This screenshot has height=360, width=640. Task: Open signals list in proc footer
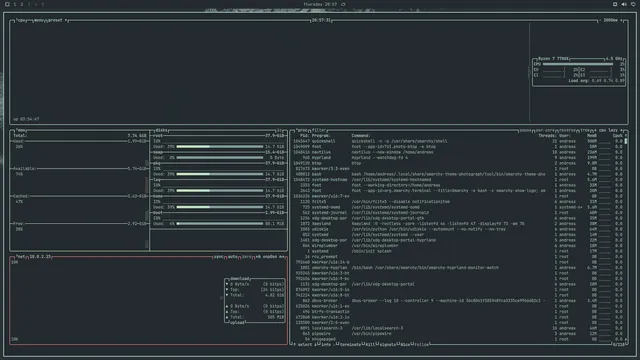click(387, 344)
